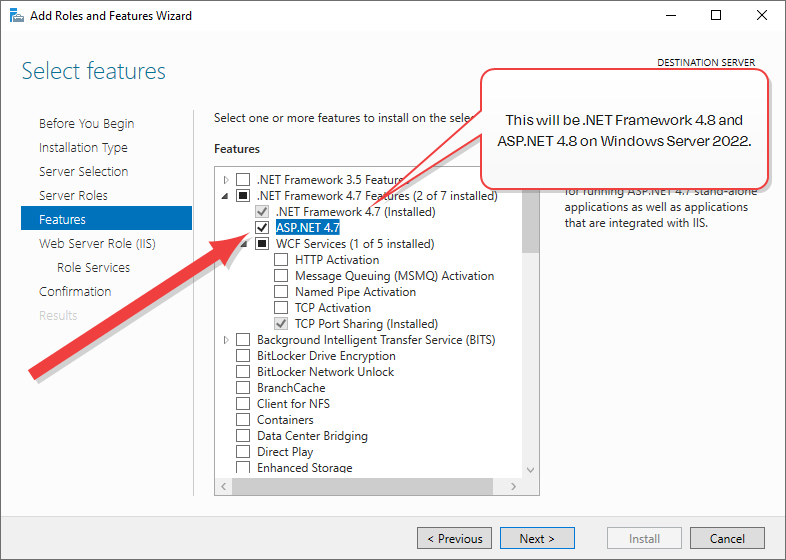Check the .NET Framework 3.5 Features checkbox
The height and width of the screenshot is (560, 786).
243,179
